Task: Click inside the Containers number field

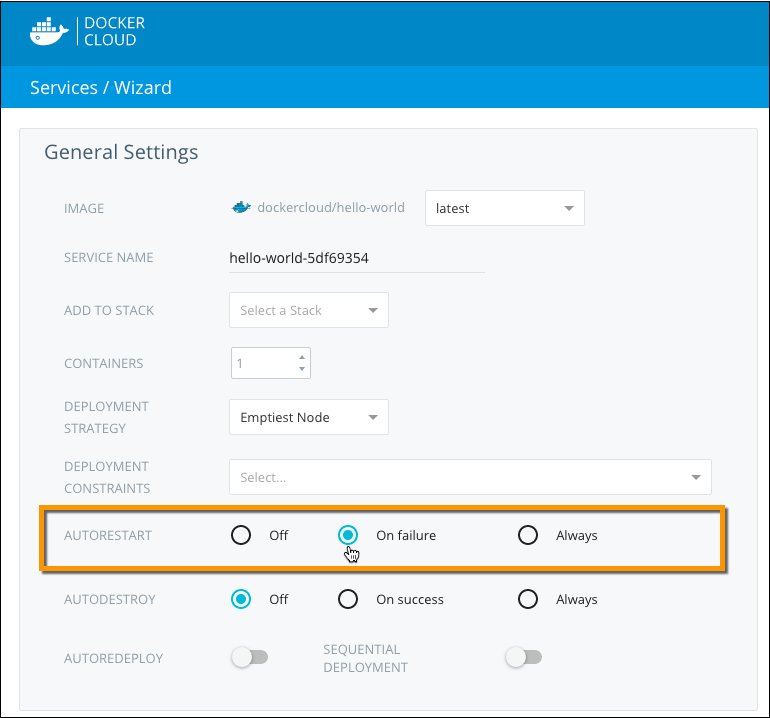Action: (x=262, y=363)
